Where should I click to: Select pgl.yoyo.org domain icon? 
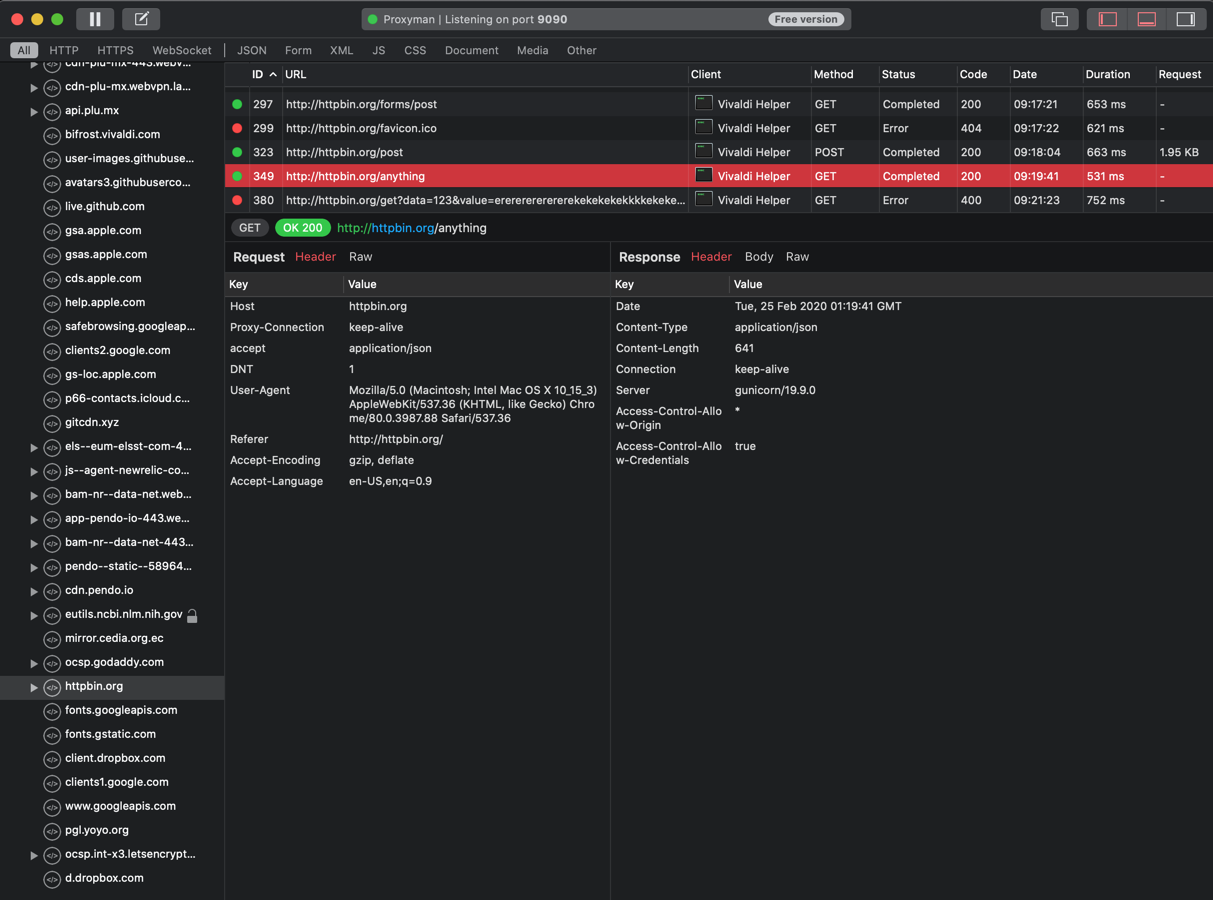52,831
